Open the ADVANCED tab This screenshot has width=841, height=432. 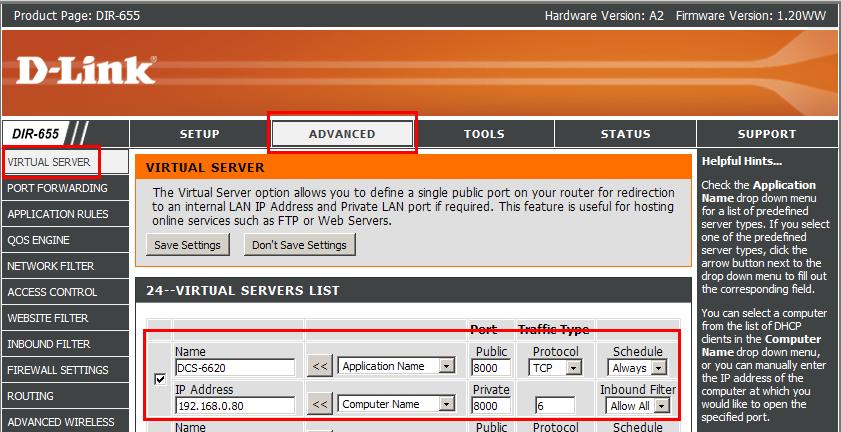click(342, 134)
